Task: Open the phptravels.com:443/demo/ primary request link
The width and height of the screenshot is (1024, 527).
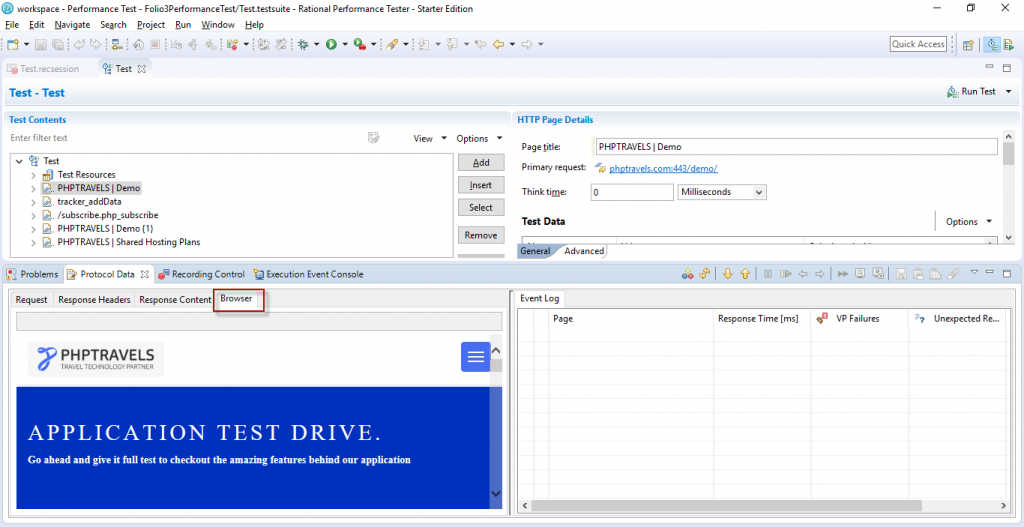Action: click(x=664, y=168)
